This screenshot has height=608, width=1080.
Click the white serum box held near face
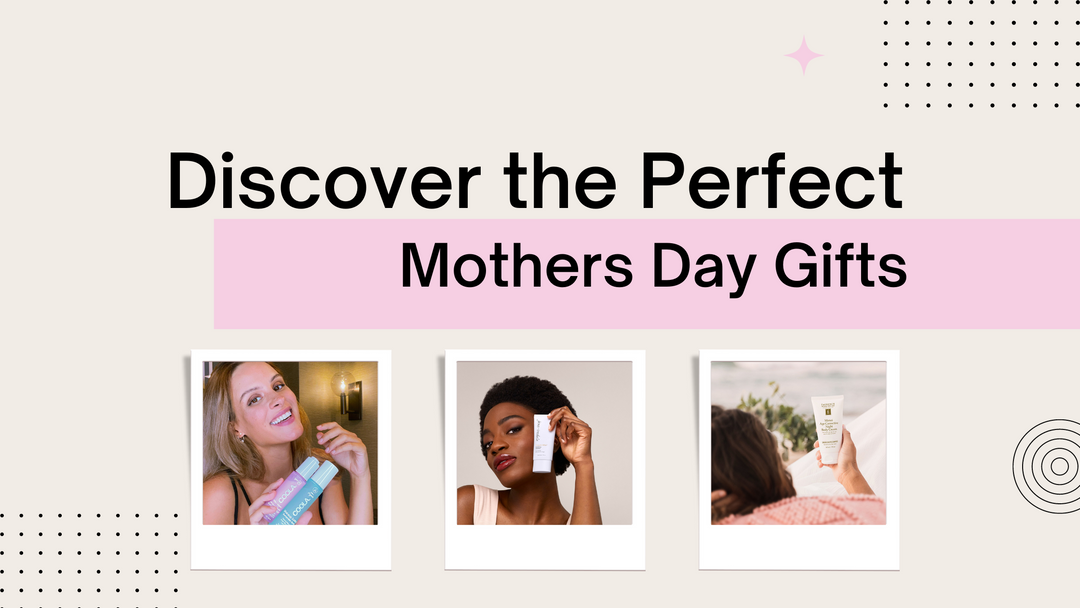[x=543, y=442]
